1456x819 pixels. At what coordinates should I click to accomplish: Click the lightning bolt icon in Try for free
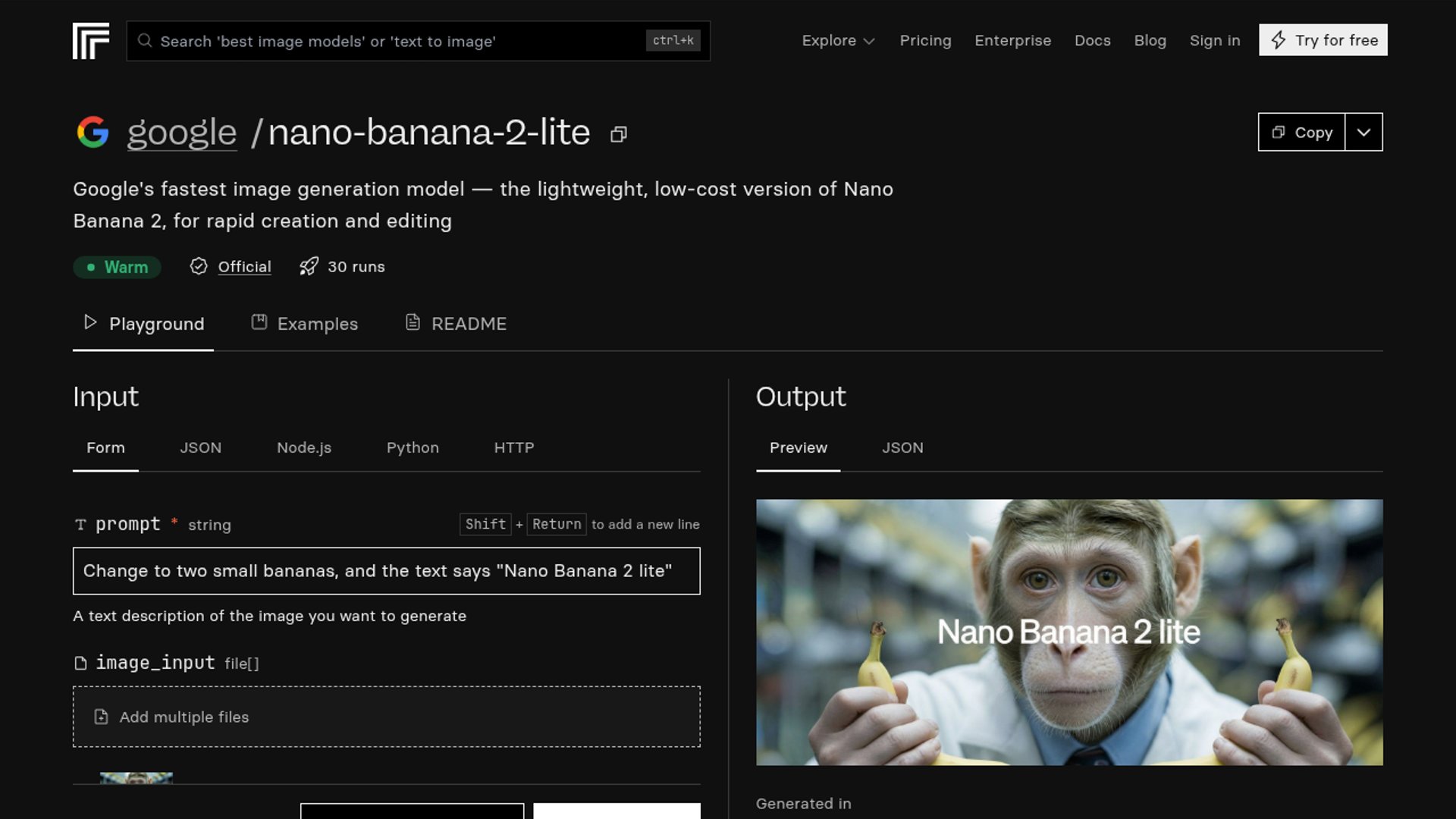(1279, 40)
